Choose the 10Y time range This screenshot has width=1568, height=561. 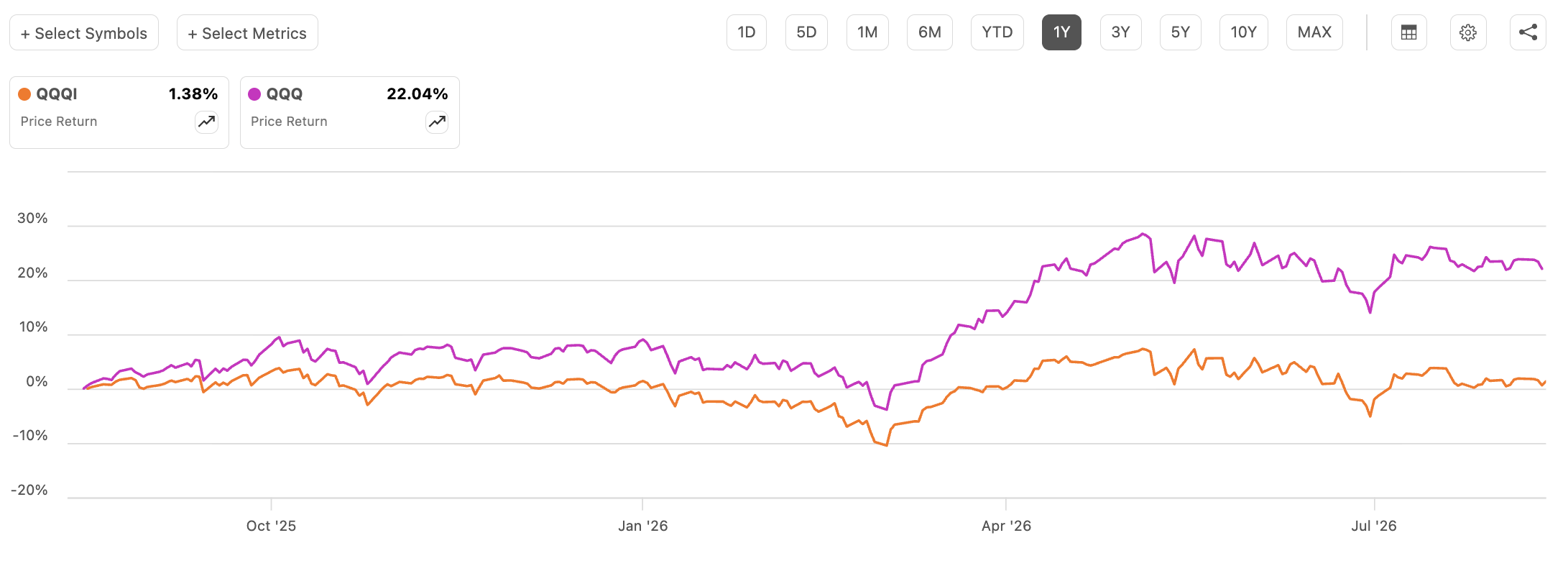1244,32
